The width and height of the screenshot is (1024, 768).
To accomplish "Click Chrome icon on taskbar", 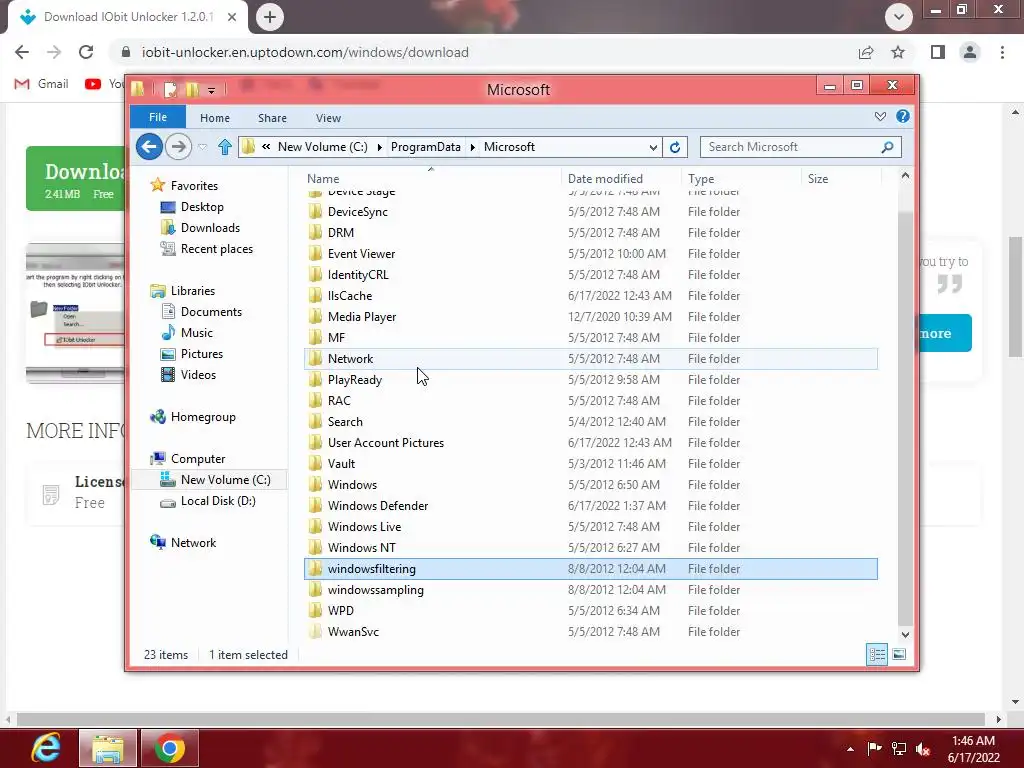I will click(170, 748).
